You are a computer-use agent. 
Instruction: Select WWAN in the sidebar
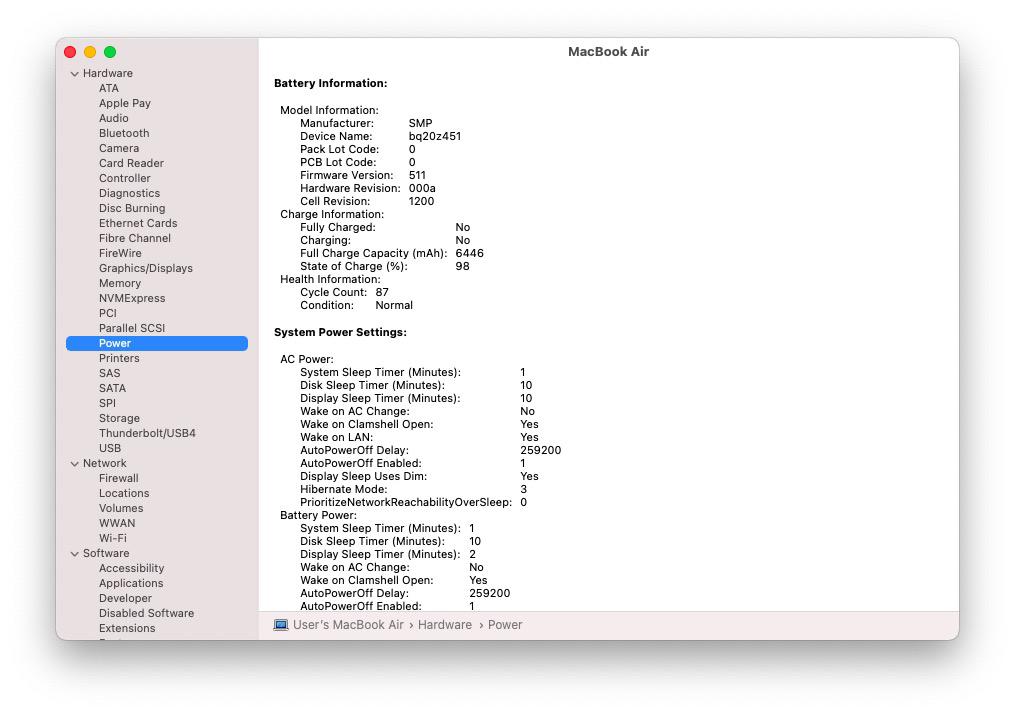(x=117, y=523)
